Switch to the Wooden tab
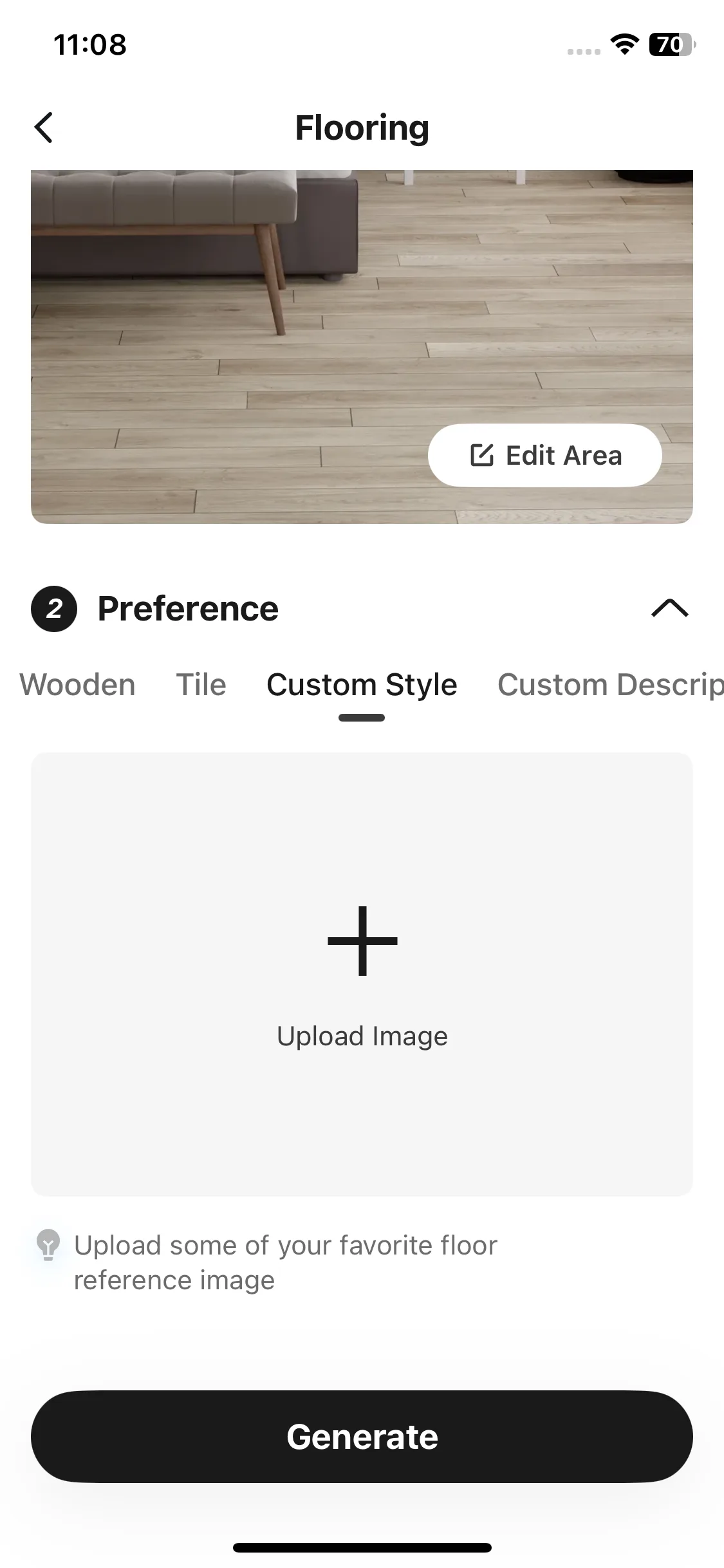Viewport: 724px width, 1568px height. pyautogui.click(x=77, y=684)
